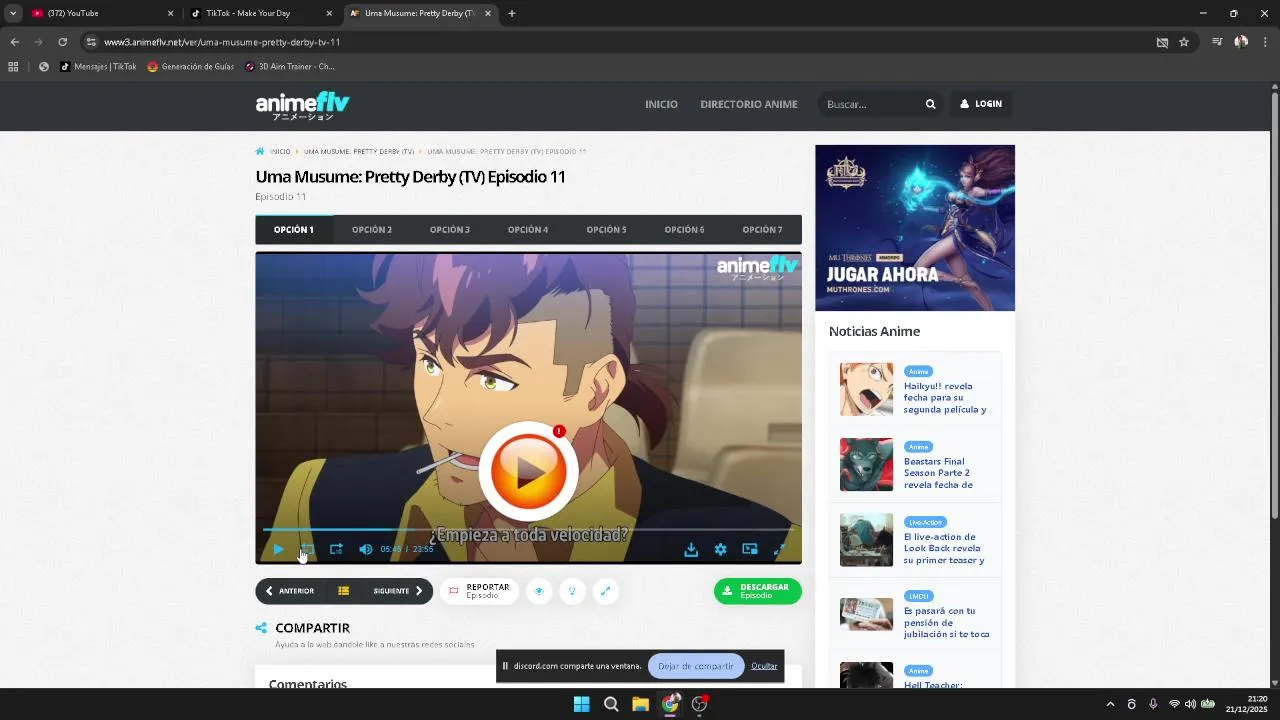This screenshot has height=720, width=1280.
Task: Expand hidden system tray icons
Action: [1110, 704]
